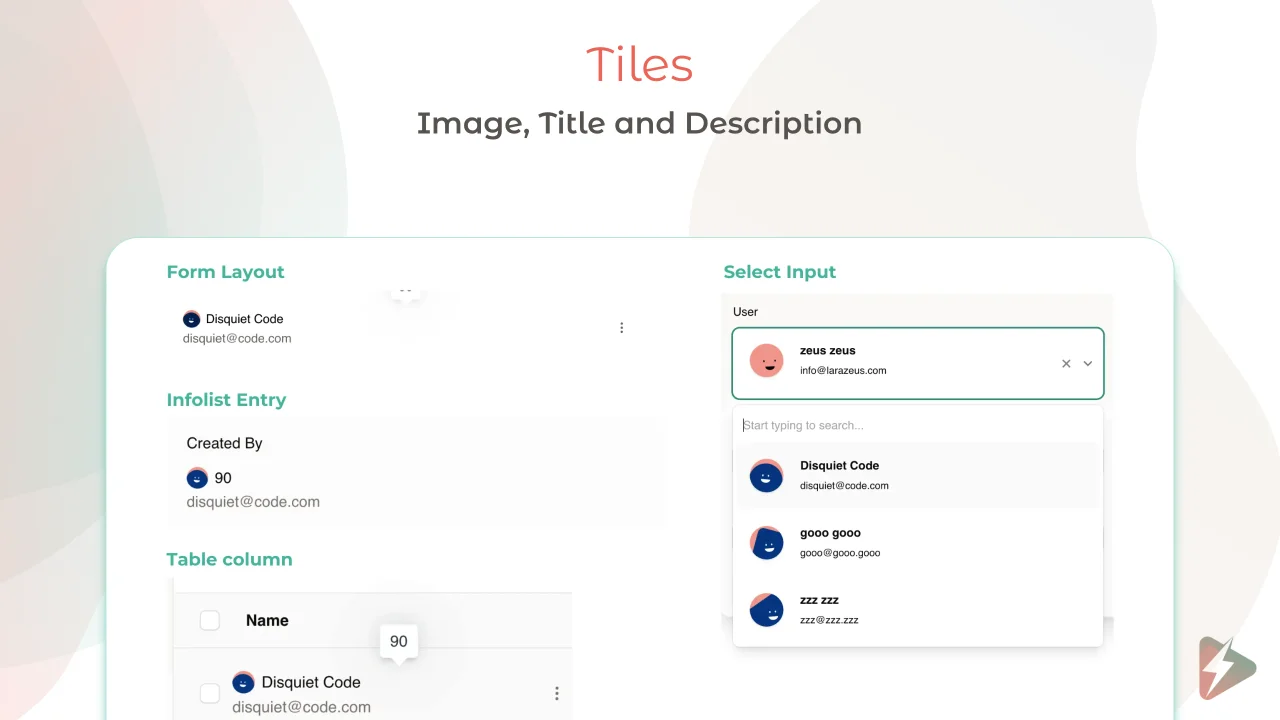Screen dimensions: 1280x720
Task: Open the row ellipsis menu in the table
Action: [x=557, y=693]
